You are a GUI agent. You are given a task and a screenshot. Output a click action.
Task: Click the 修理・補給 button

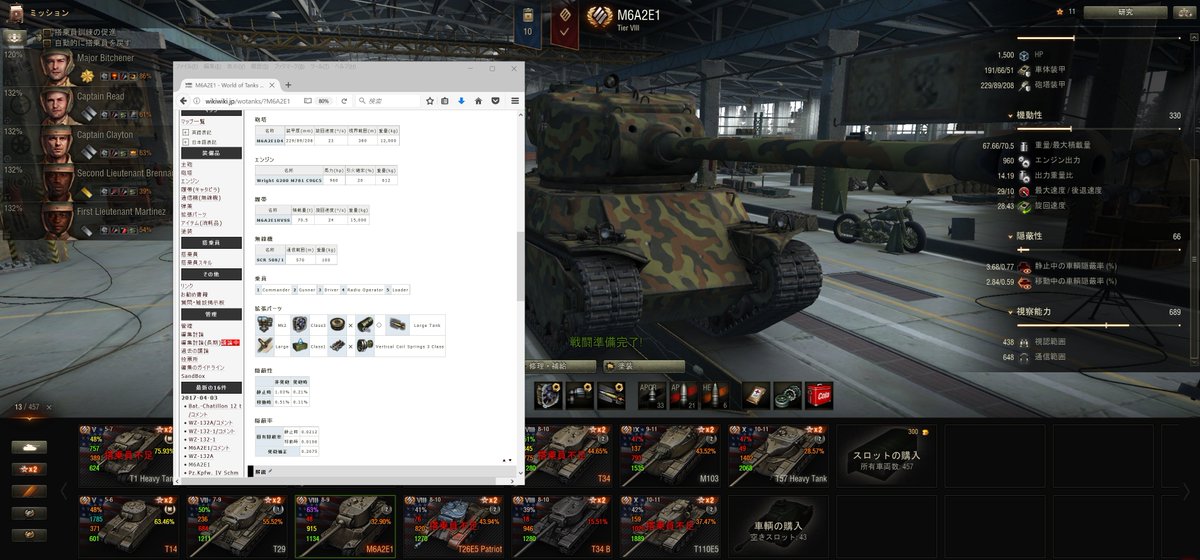point(559,367)
